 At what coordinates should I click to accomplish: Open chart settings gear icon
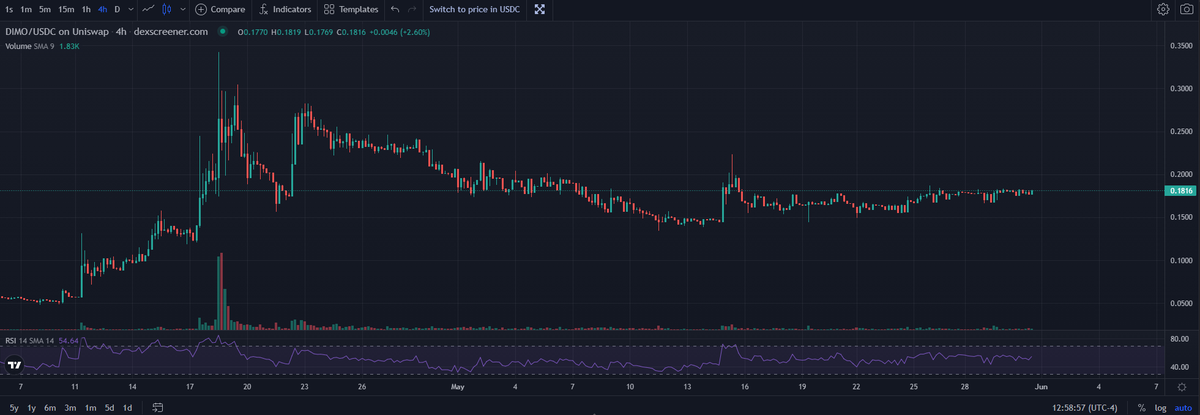1163,9
